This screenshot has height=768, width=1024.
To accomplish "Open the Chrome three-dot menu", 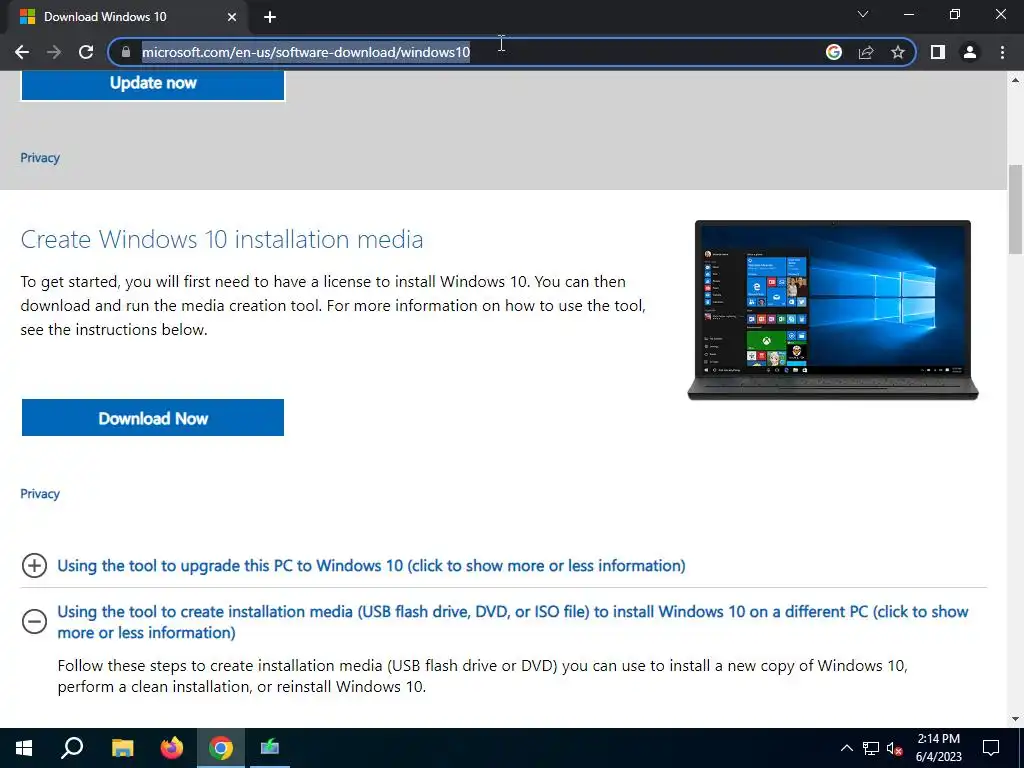I will [x=1002, y=52].
